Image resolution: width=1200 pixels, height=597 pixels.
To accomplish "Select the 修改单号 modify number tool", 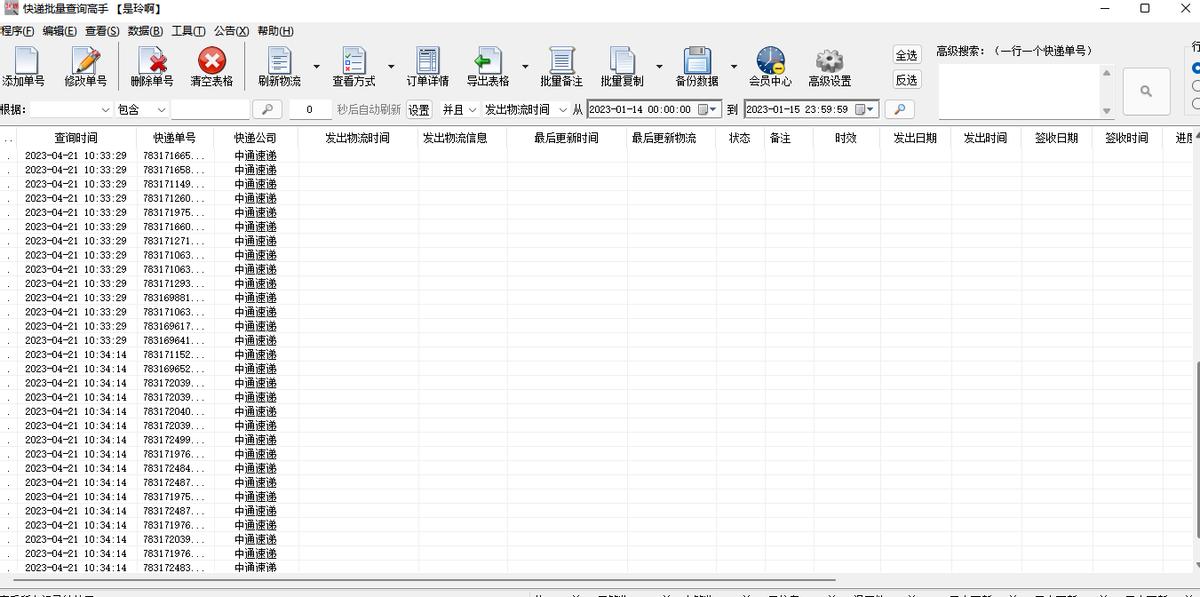I will (x=86, y=66).
